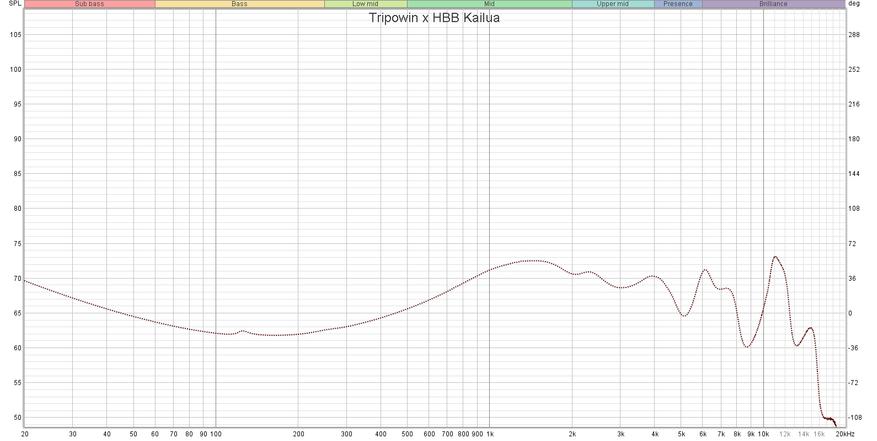Click the 500 frequency axis label
Viewport: 877px width, 441px height.
[x=407, y=434]
